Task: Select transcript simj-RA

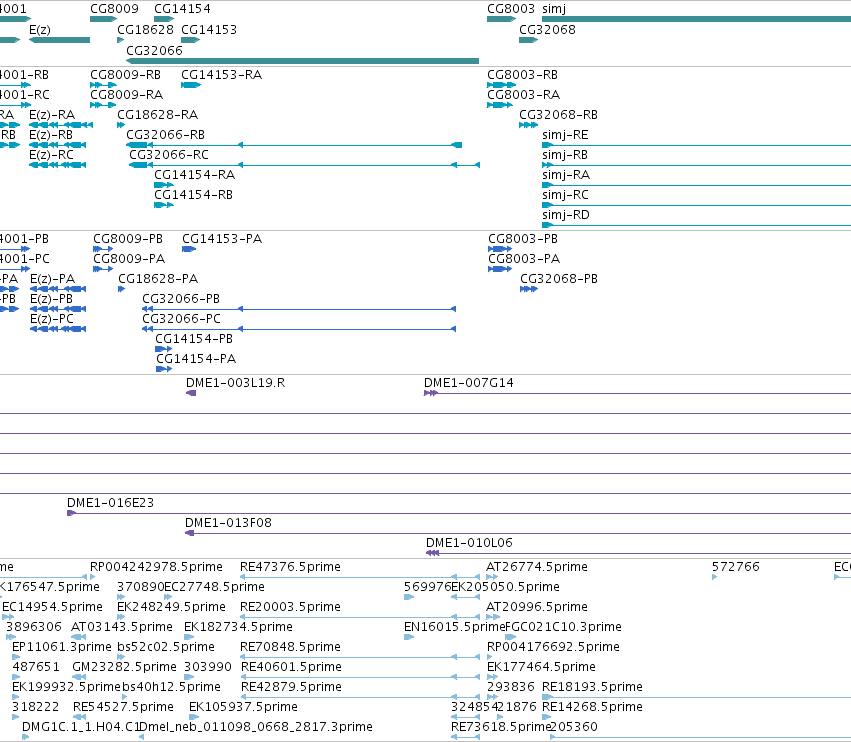Action: (566, 175)
